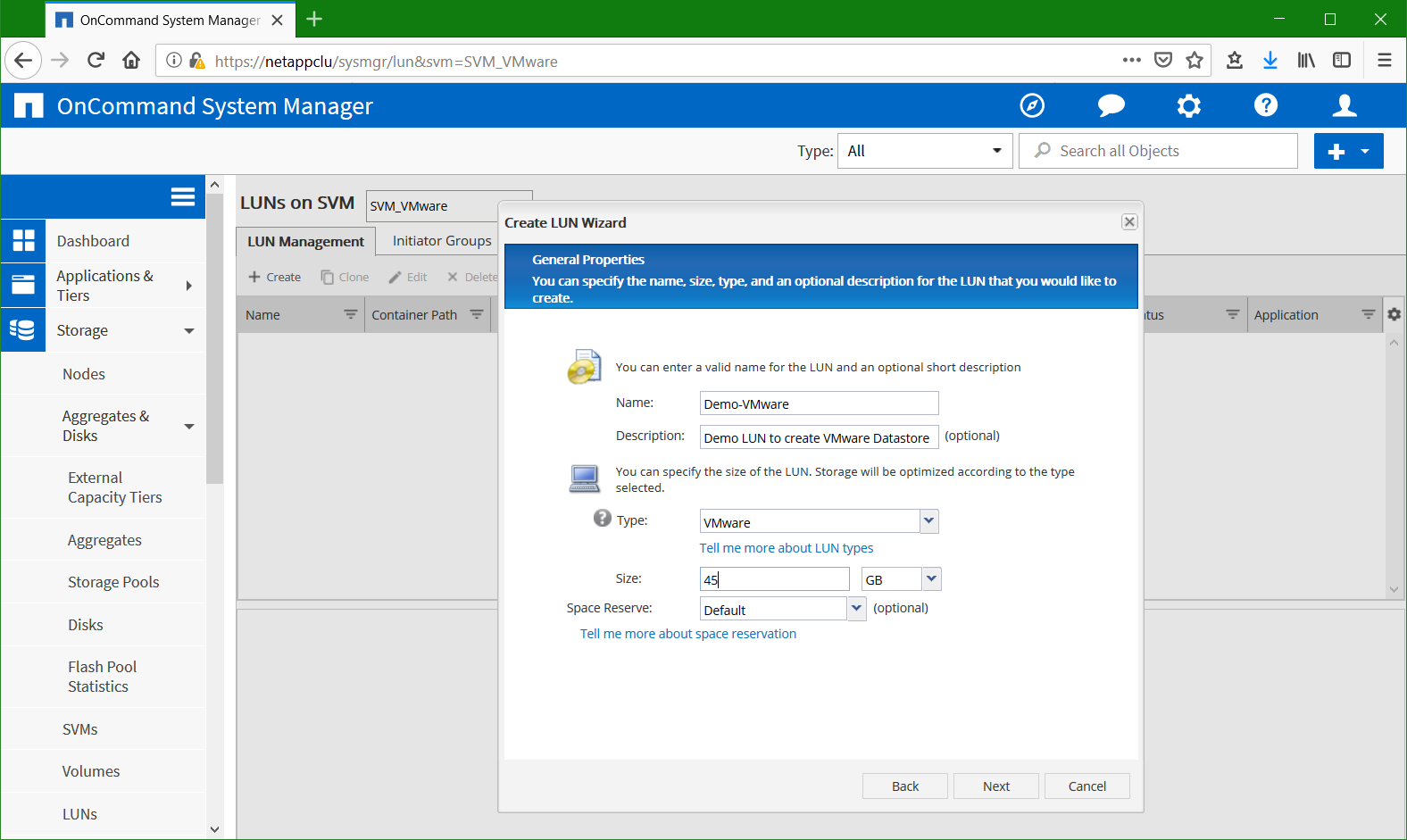Click the Storage database icon
Image resolution: width=1407 pixels, height=840 pixels.
[23, 330]
